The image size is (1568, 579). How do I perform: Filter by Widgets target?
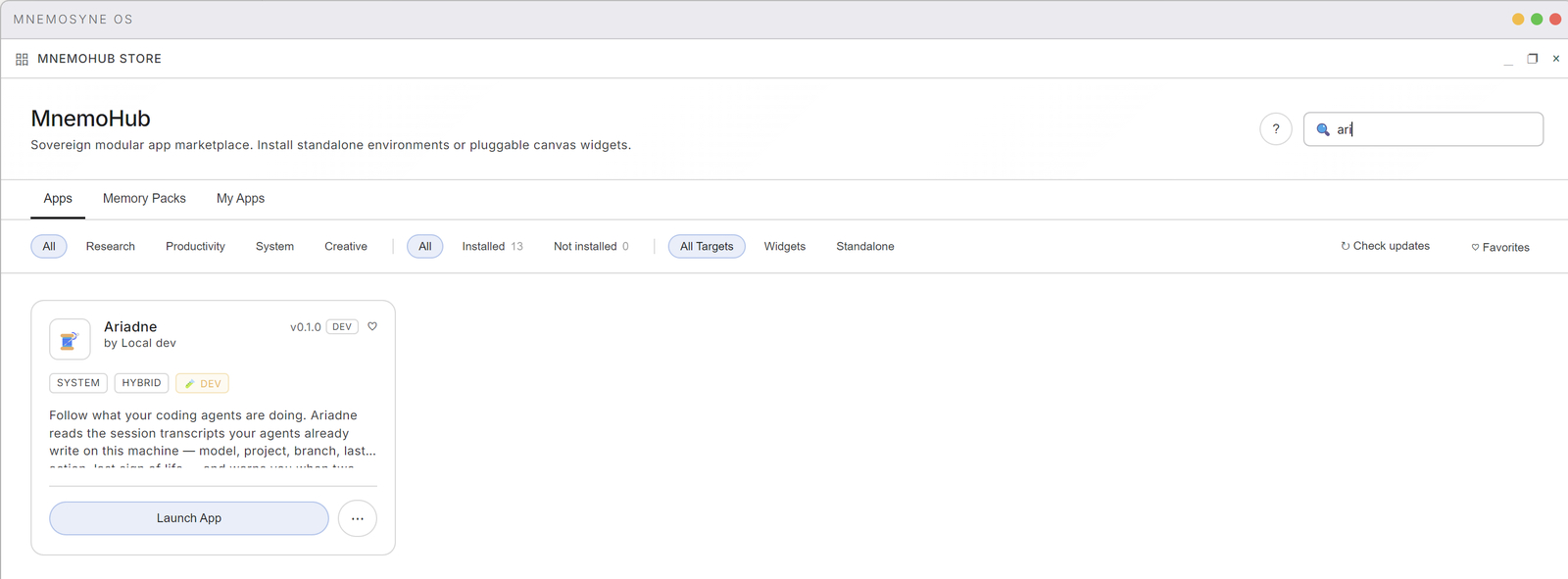click(785, 246)
